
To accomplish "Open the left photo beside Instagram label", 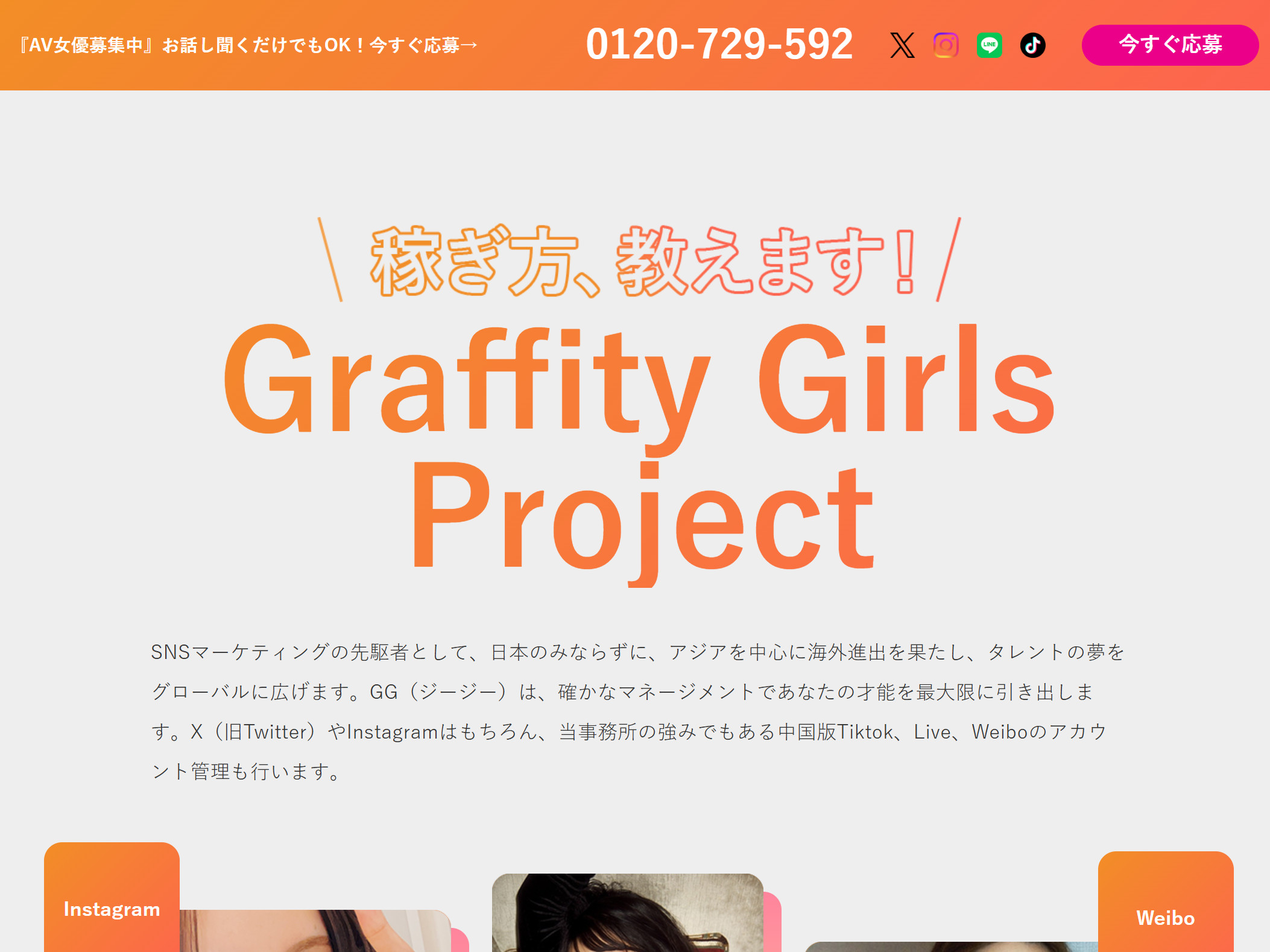I will [315, 931].
